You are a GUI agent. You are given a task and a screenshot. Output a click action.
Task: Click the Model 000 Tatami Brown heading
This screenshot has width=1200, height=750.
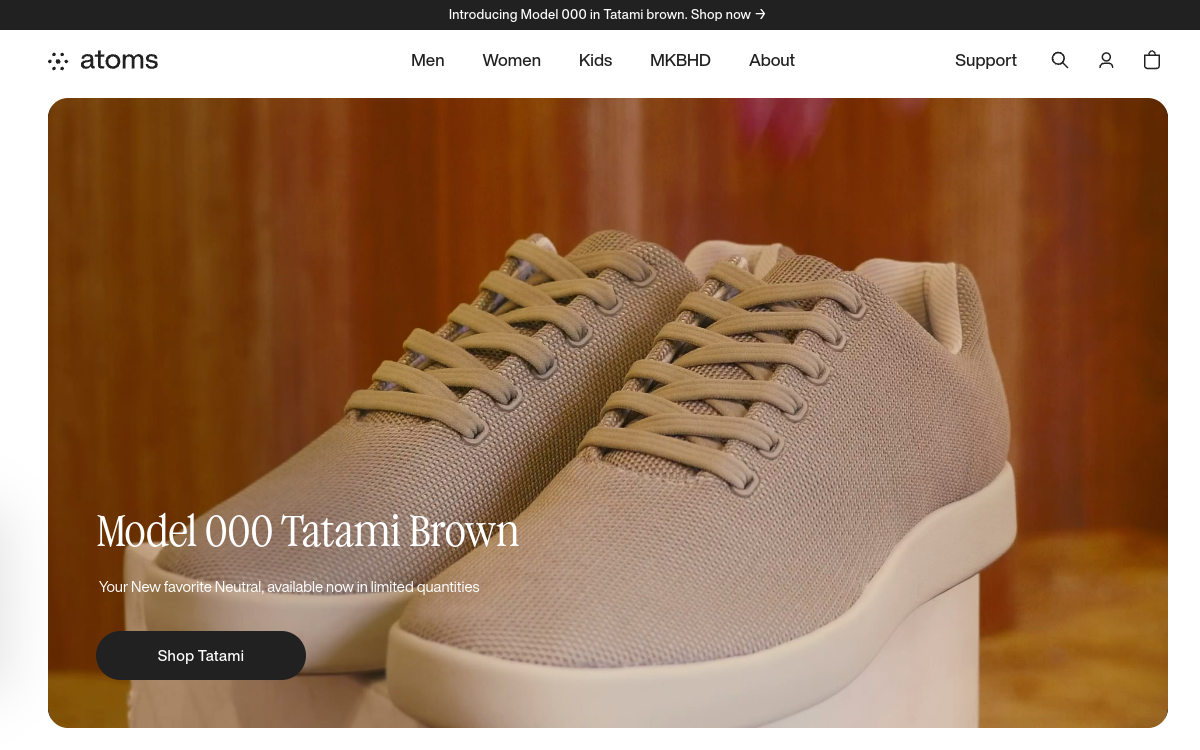tap(308, 531)
